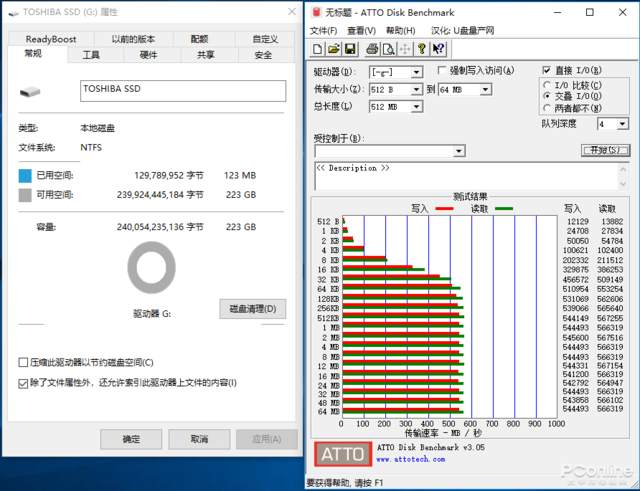Screen dimensions: 640x491
Task: Click the Start benchmark button
Action: click(x=605, y=150)
